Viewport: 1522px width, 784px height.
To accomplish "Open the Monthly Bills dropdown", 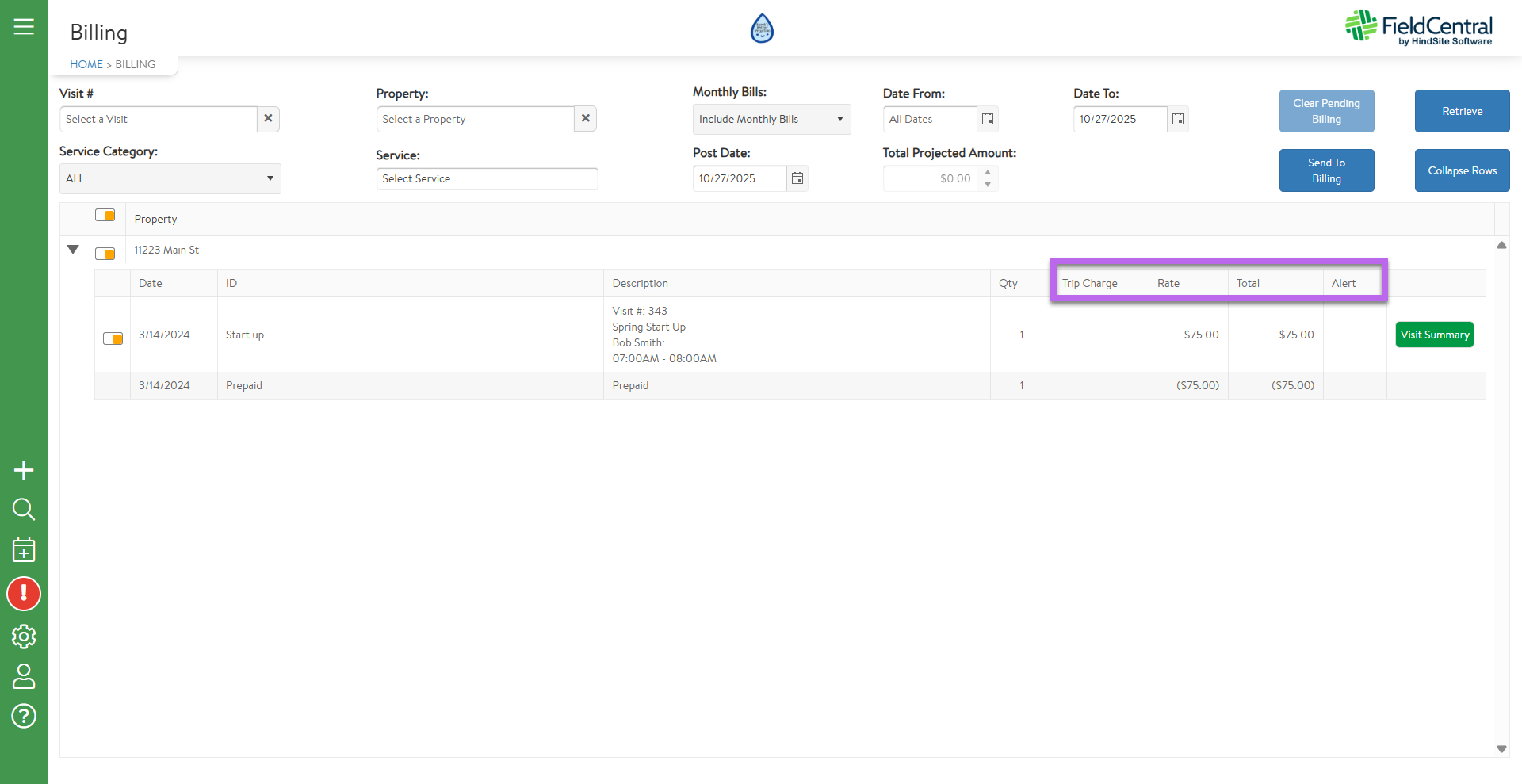I will [x=771, y=120].
